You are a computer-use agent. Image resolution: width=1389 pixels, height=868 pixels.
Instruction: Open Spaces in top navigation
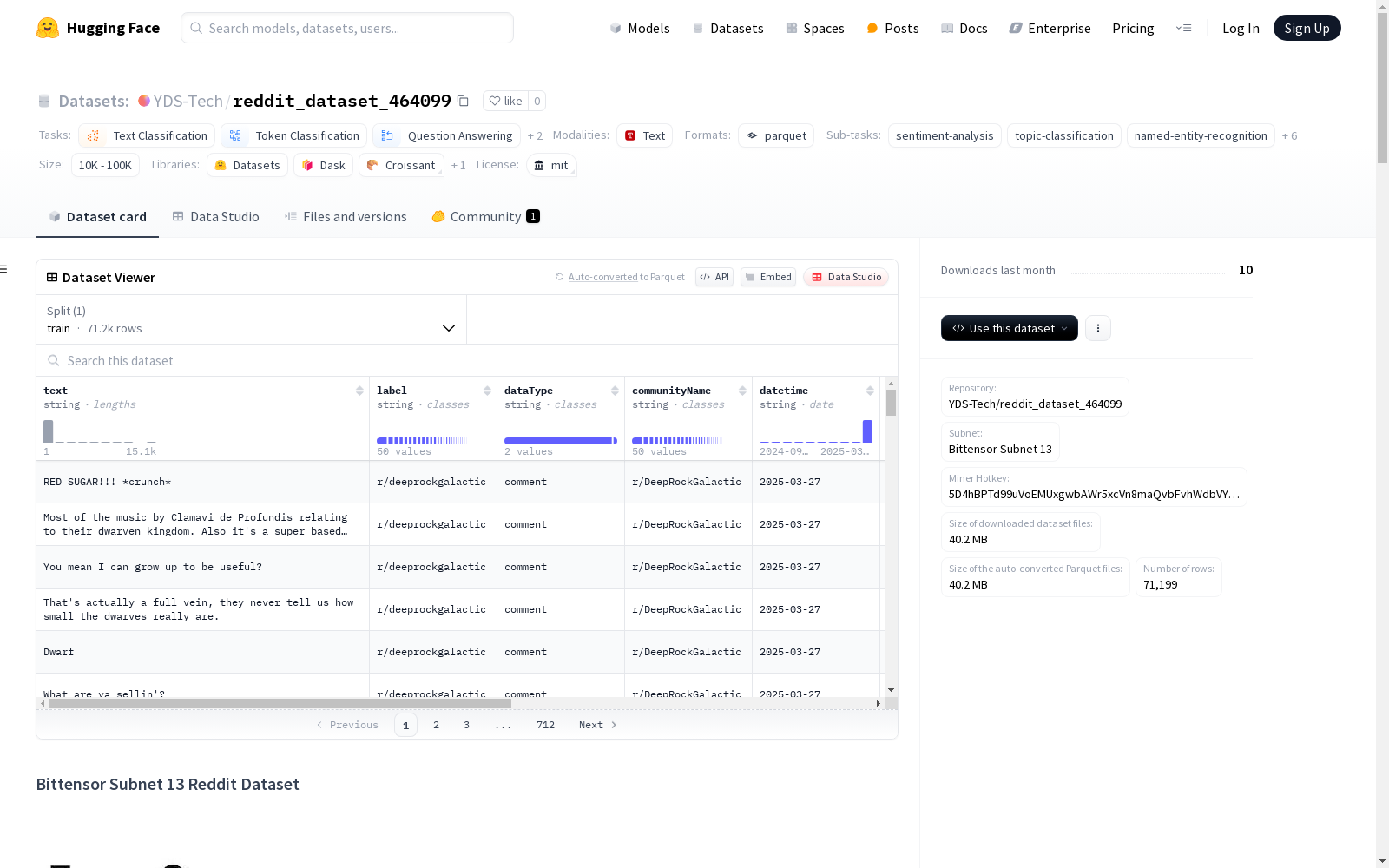(x=814, y=28)
